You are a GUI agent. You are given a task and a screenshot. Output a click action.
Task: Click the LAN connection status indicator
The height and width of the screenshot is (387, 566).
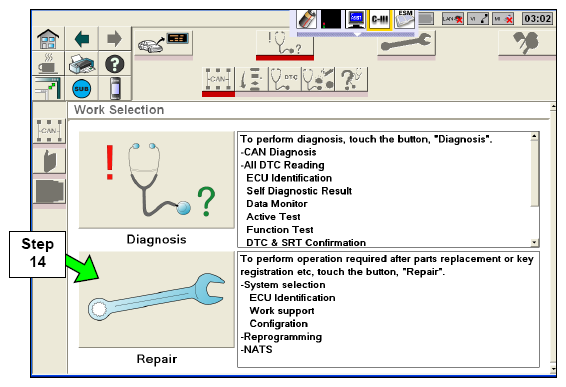[x=453, y=18]
